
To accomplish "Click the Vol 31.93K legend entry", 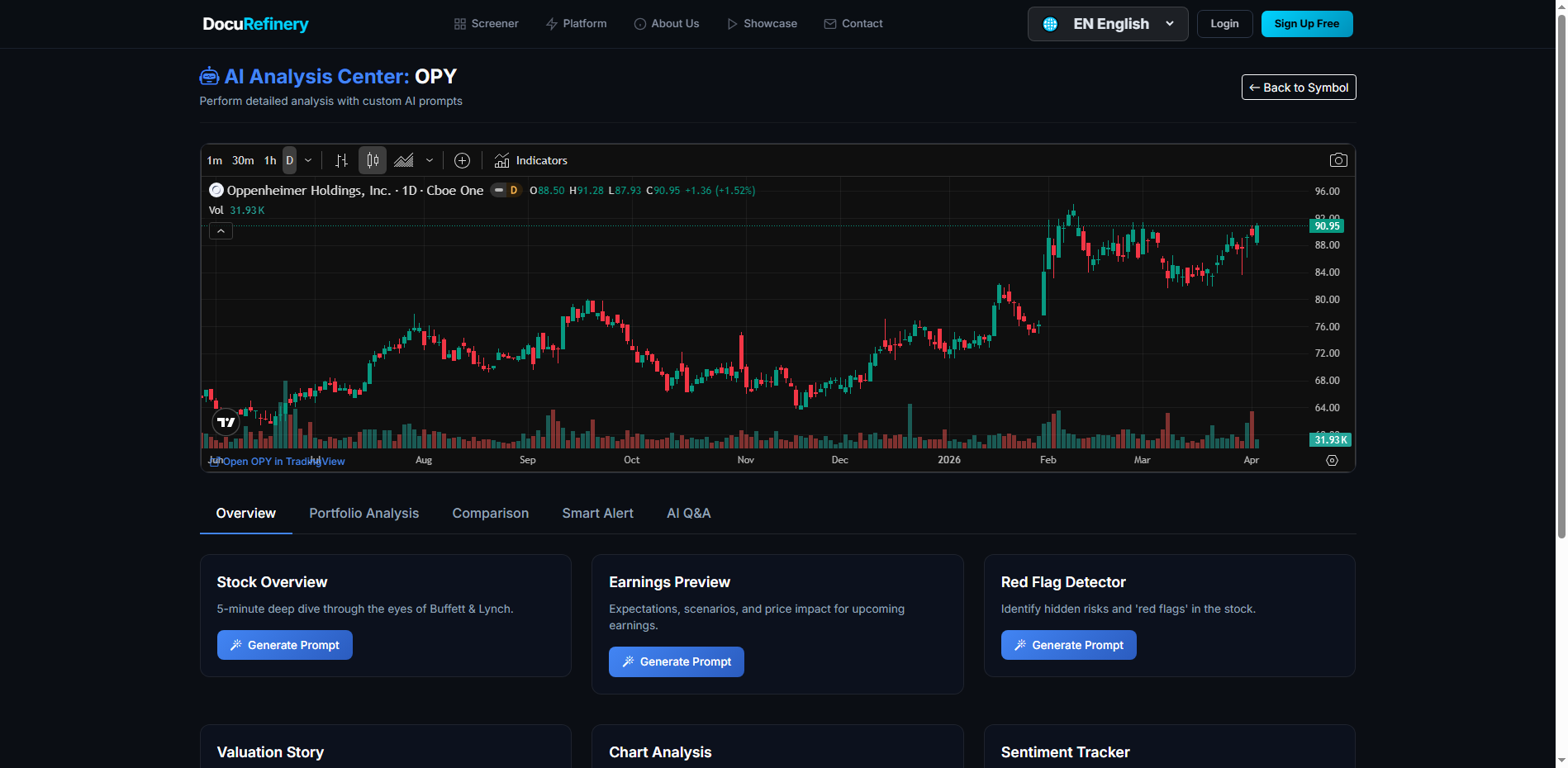I will (237, 210).
